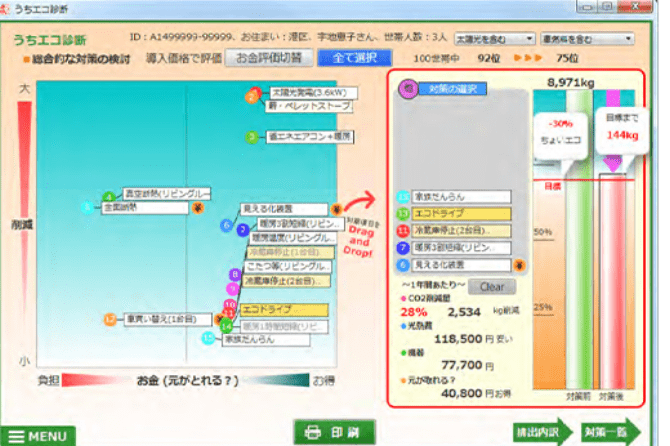Image resolution: width=670 pixels, height=446 pixels.
Task: Open the 車燃料を含む dropdown
Action: point(587,39)
